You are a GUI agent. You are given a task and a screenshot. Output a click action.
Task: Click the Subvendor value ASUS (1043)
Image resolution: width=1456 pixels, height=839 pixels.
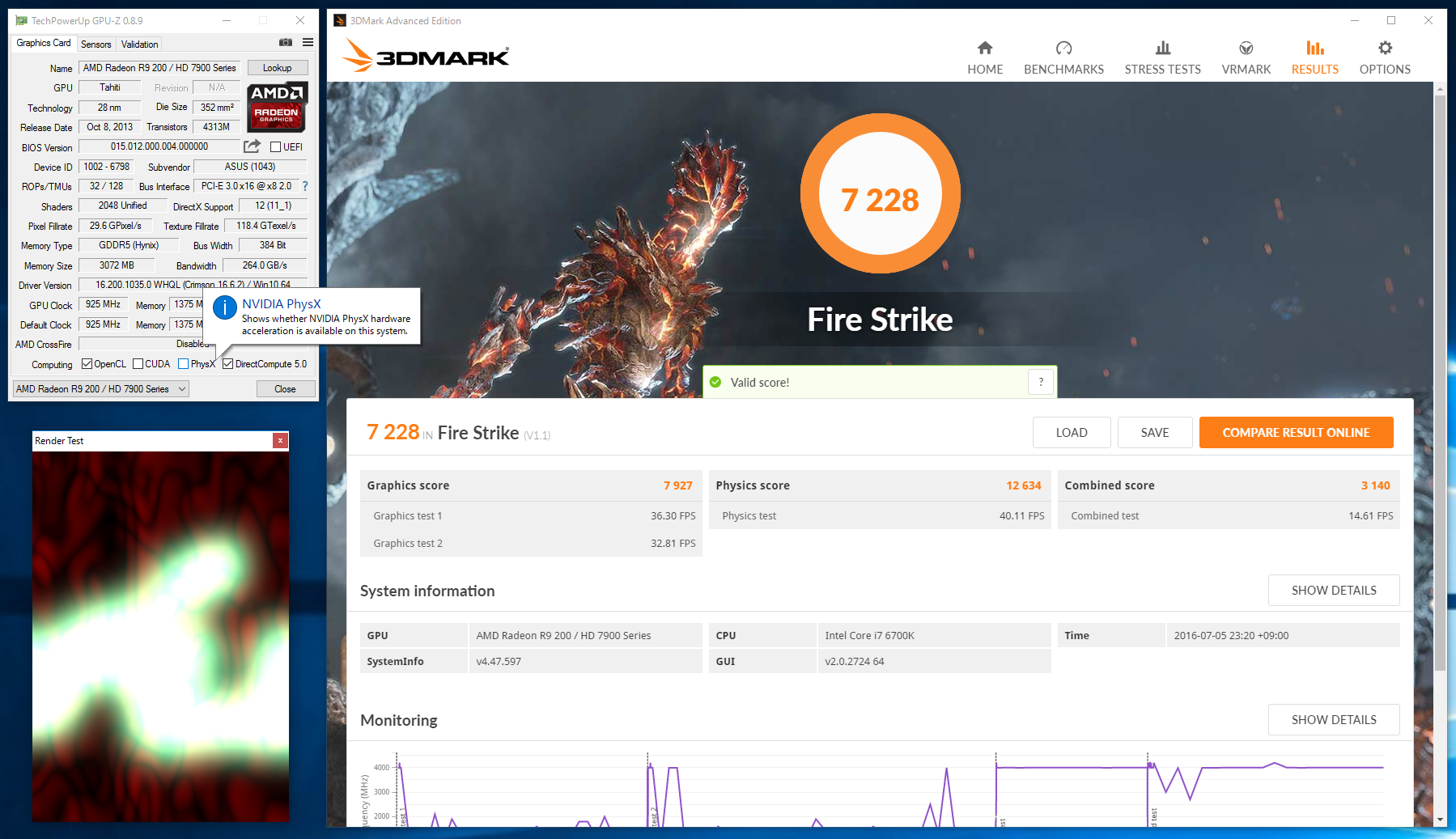click(251, 167)
